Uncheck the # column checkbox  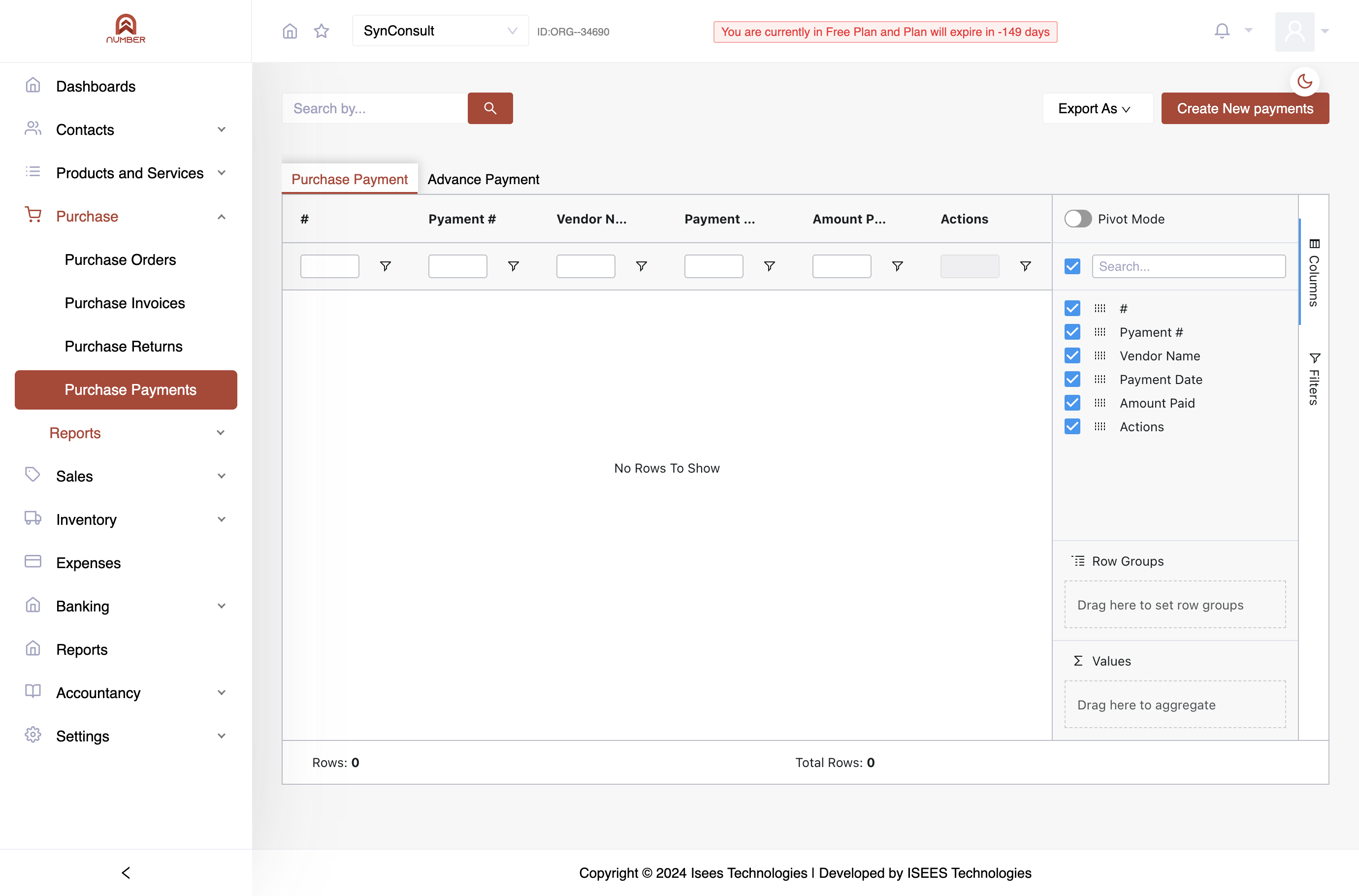coord(1072,308)
